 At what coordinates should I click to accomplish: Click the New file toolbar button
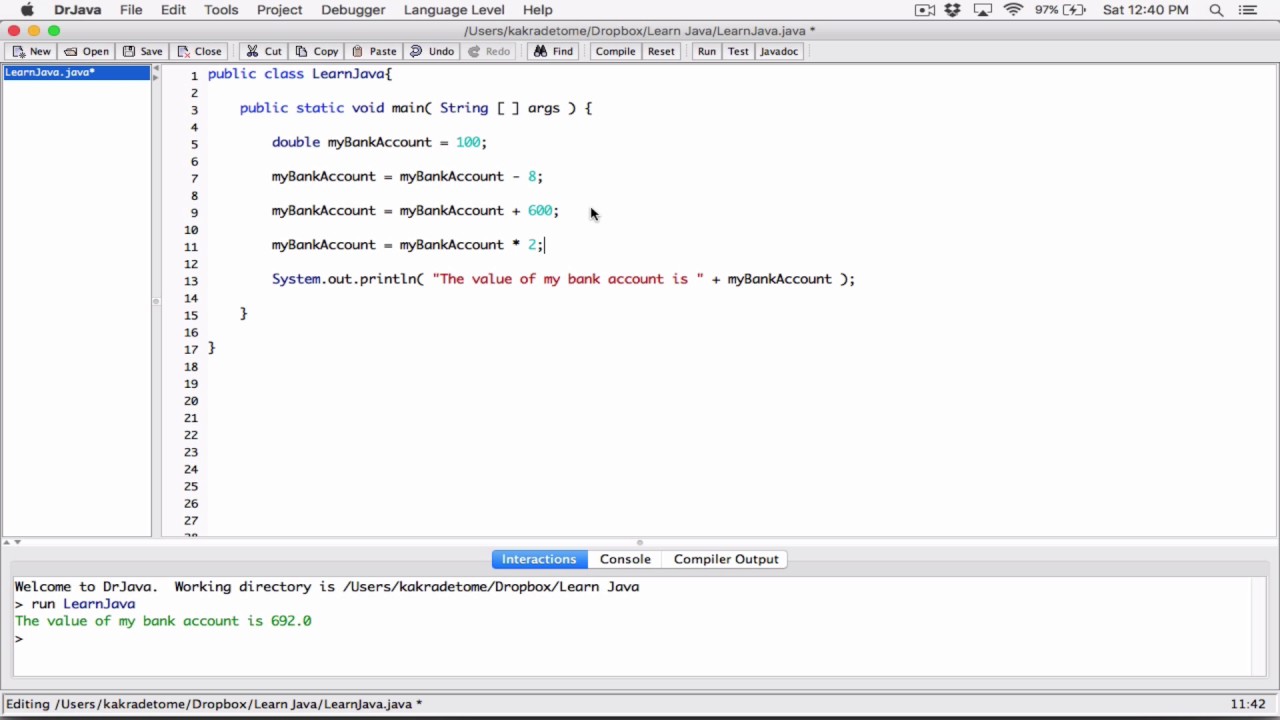tap(31, 51)
